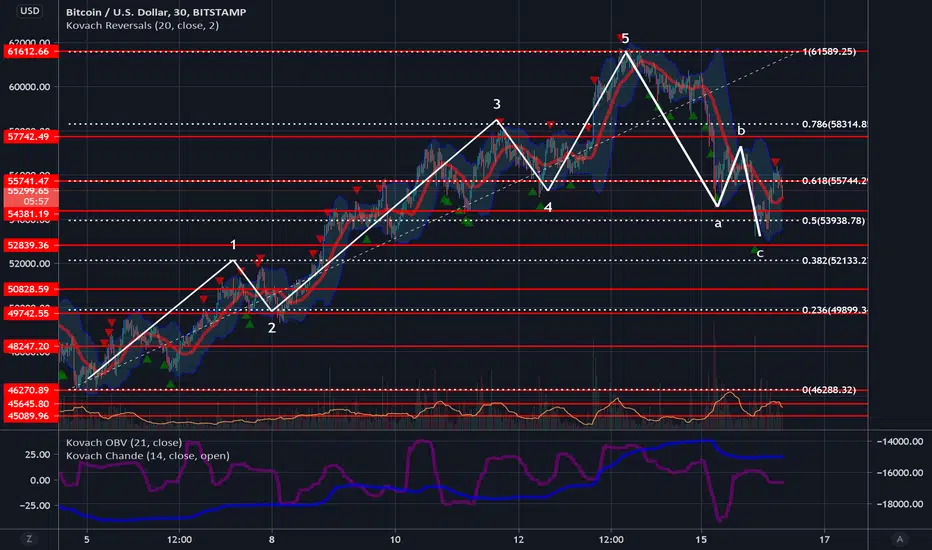Viewport: 932px width, 550px height.
Task: Click date 17 on the time axis
Action: (x=824, y=540)
